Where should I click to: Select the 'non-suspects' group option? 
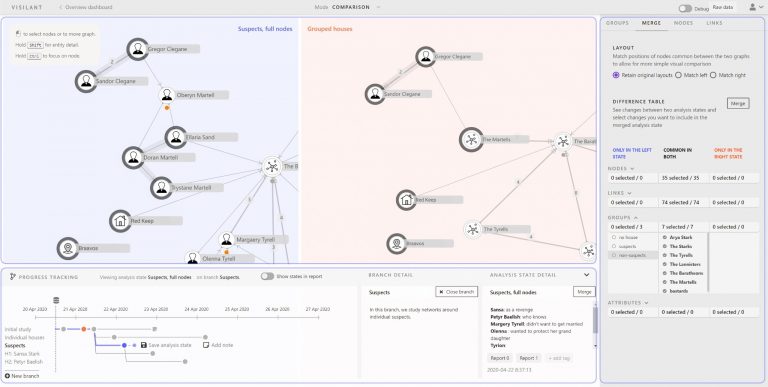614,255
